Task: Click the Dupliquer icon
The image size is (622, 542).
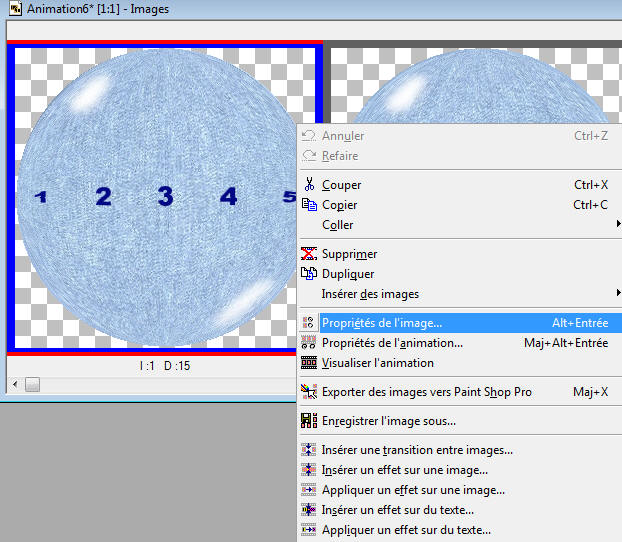Action: point(309,273)
